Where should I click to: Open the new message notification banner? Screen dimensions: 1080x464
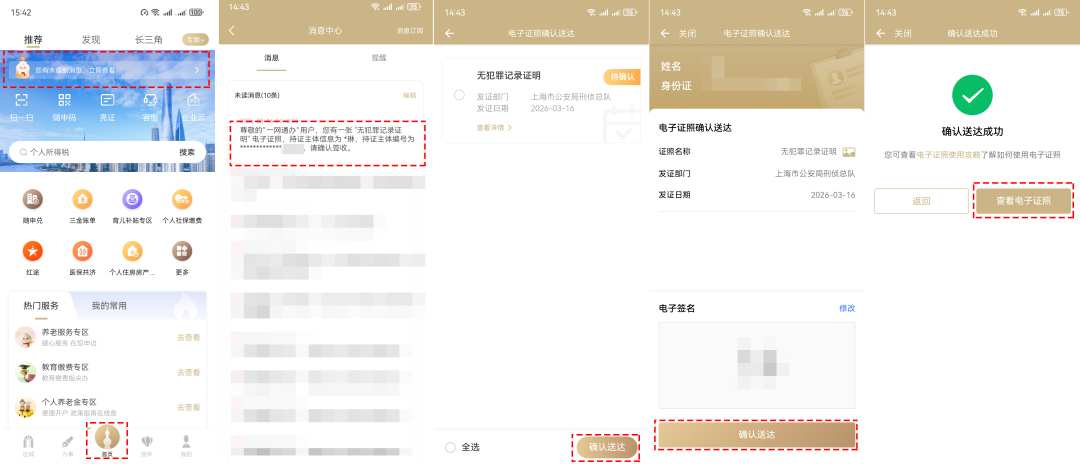(x=107, y=70)
